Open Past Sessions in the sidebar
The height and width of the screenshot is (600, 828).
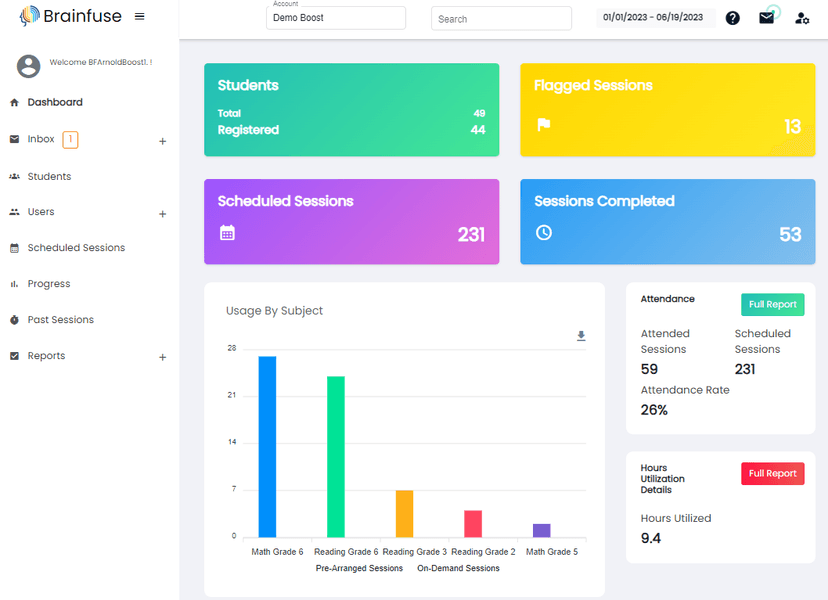click(x=60, y=320)
